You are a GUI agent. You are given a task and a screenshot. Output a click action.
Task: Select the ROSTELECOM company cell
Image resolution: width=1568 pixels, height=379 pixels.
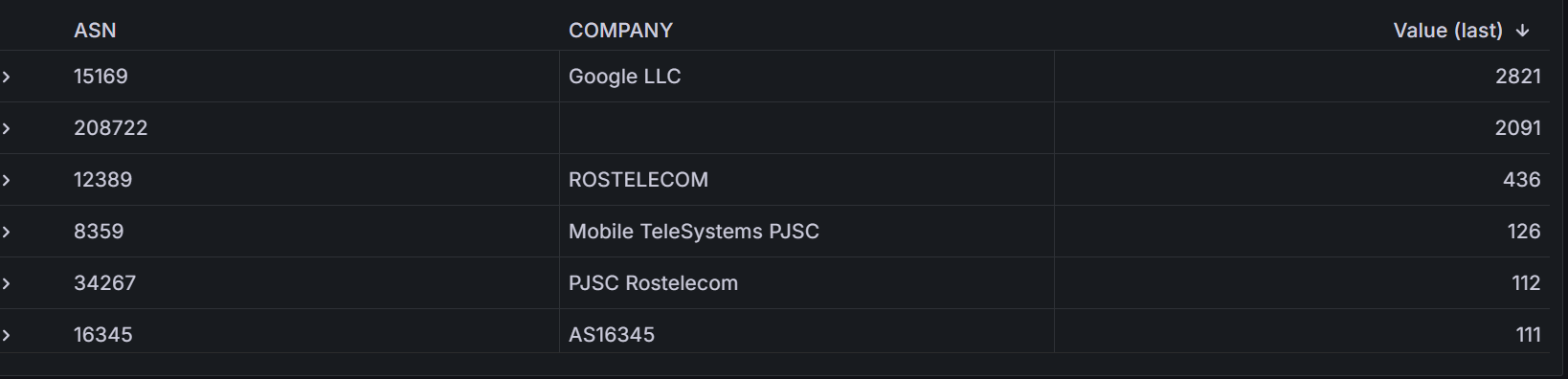806,180
